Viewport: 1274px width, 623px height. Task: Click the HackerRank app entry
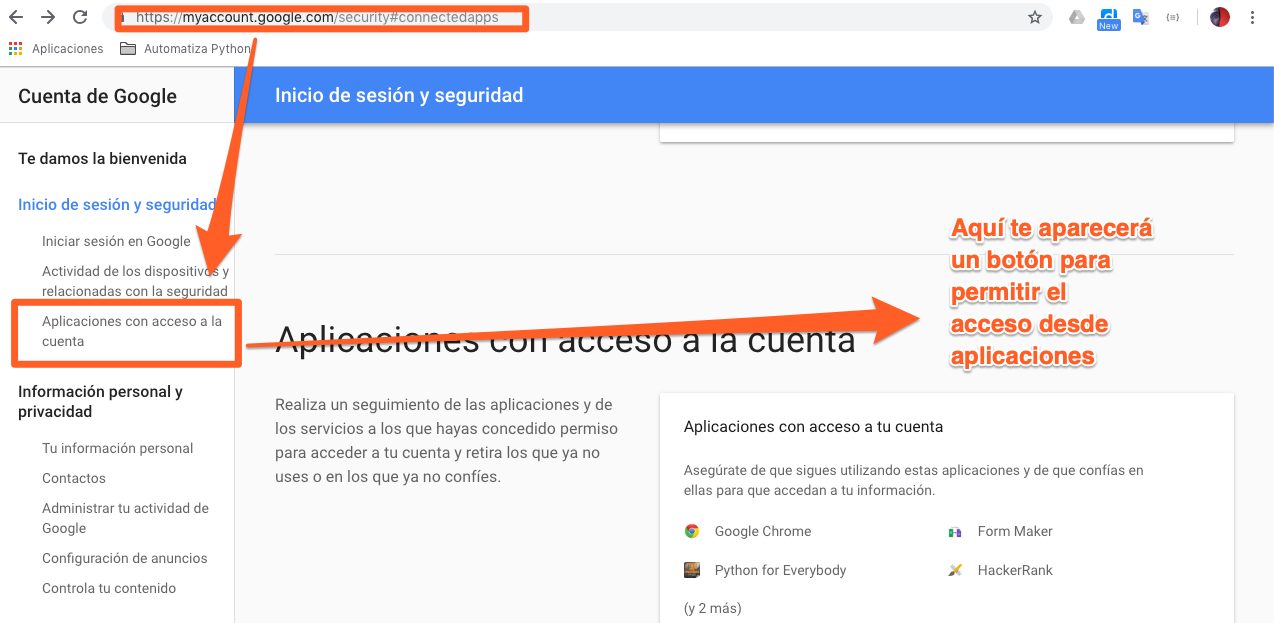click(1014, 570)
